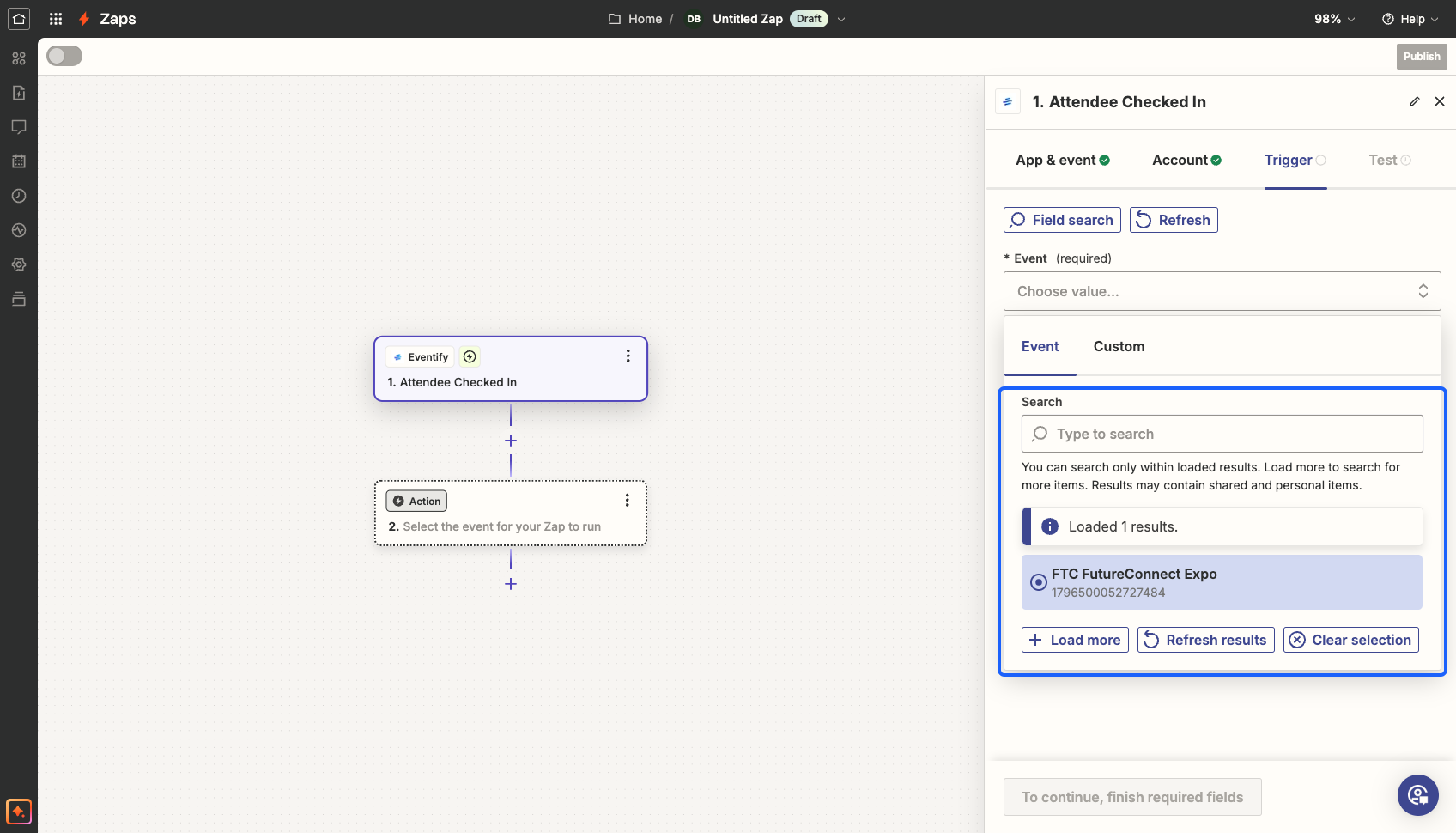Click the Action label chip in step 2
The height and width of the screenshot is (833, 1456).
pos(416,501)
